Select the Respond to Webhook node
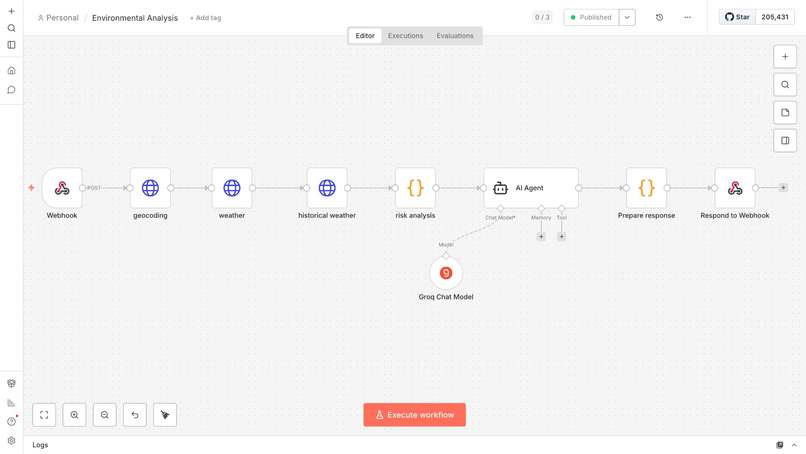The width and height of the screenshot is (806, 454). click(x=735, y=188)
